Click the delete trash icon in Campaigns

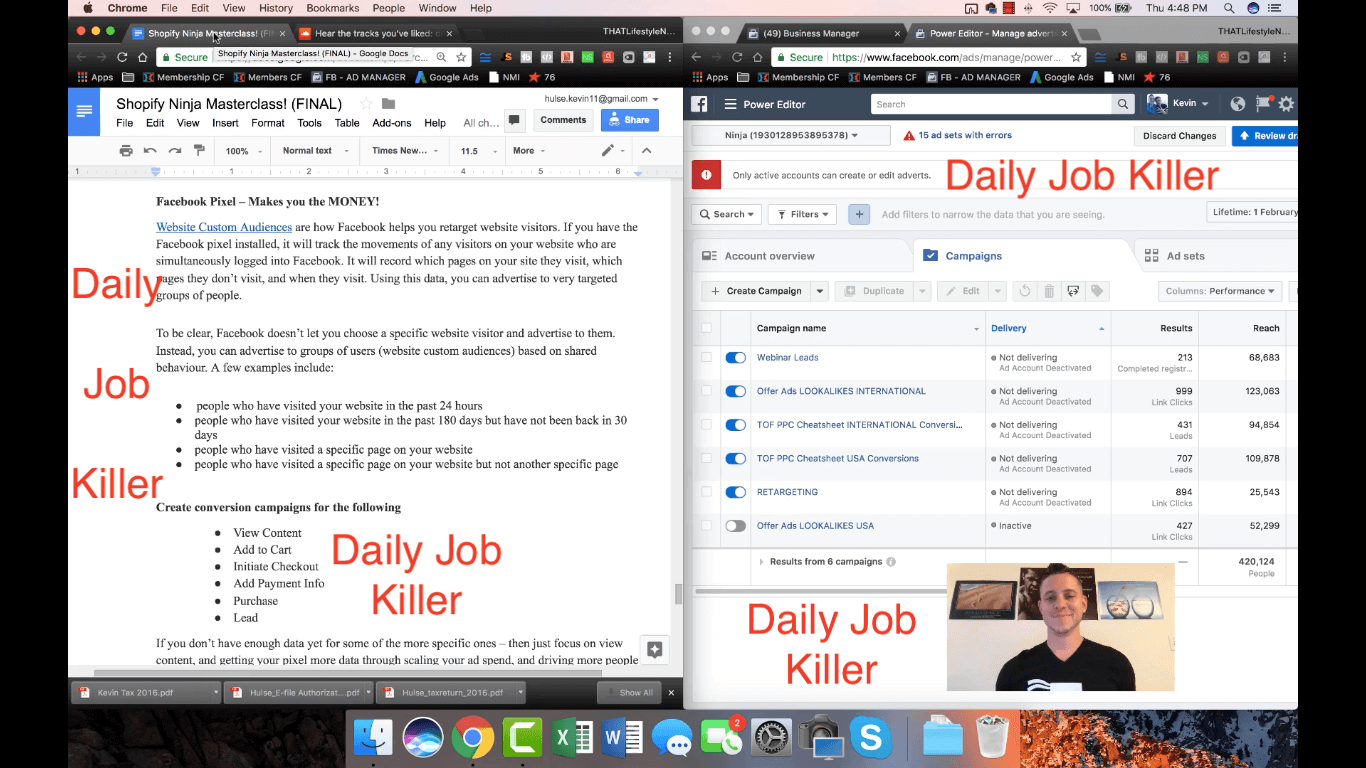tap(1049, 291)
